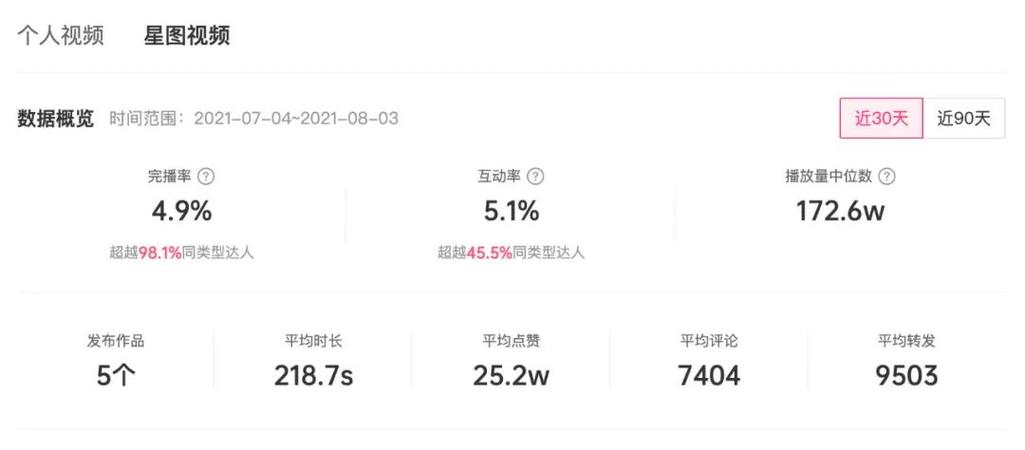Click the 5个 published works figure
The image size is (1025, 450).
click(x=115, y=375)
